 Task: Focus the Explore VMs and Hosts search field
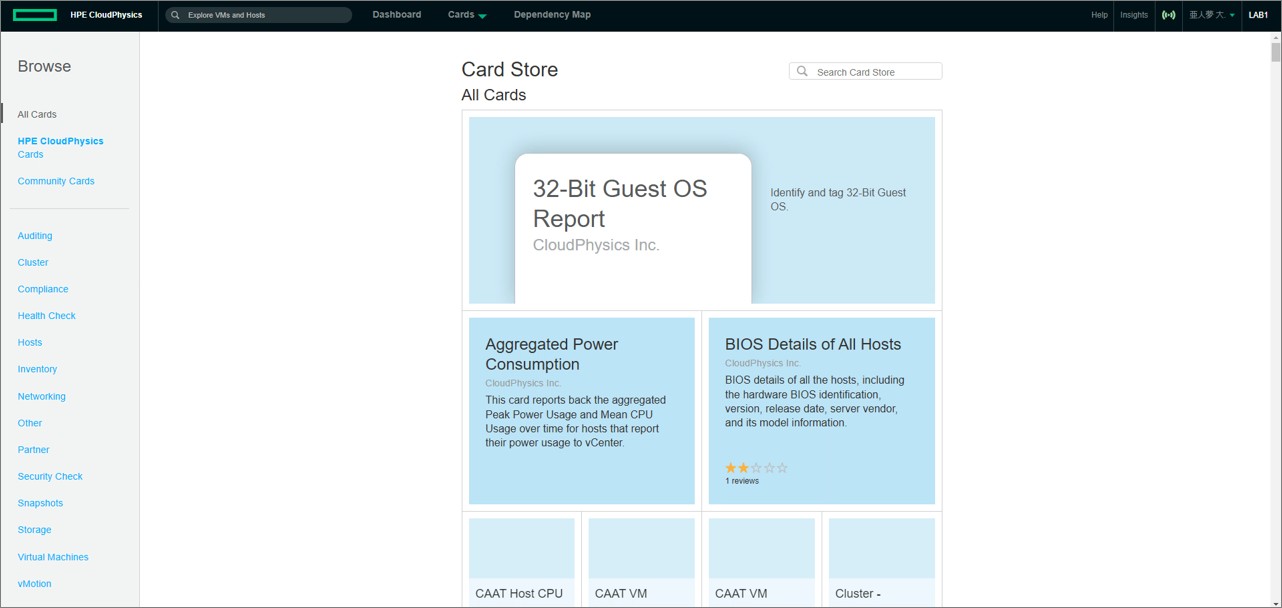click(x=258, y=15)
